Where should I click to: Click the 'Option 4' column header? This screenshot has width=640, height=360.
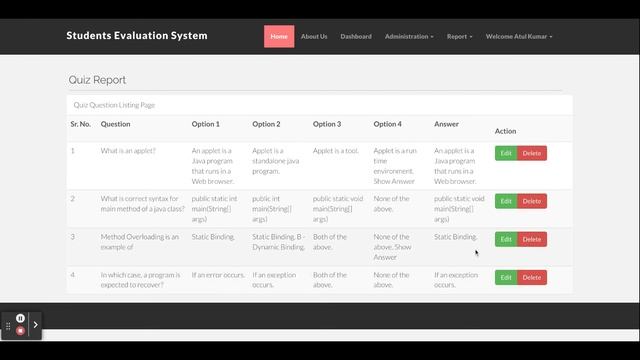coord(387,124)
